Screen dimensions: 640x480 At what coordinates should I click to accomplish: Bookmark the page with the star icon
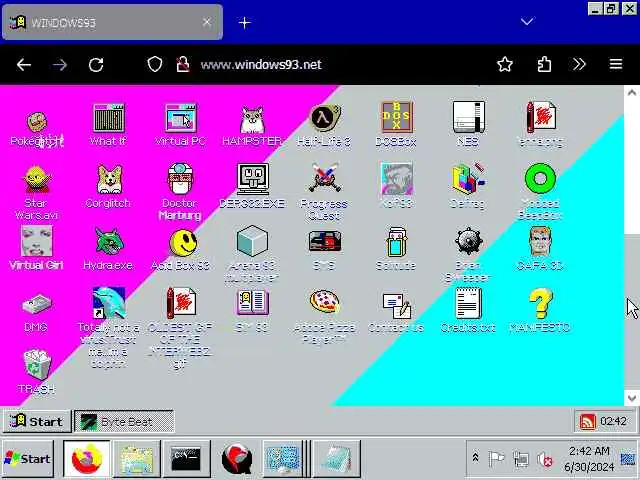tap(505, 64)
